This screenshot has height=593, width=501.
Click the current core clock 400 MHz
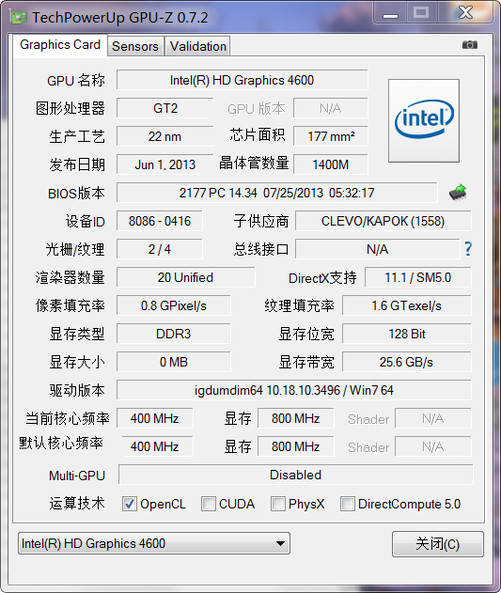tap(155, 418)
